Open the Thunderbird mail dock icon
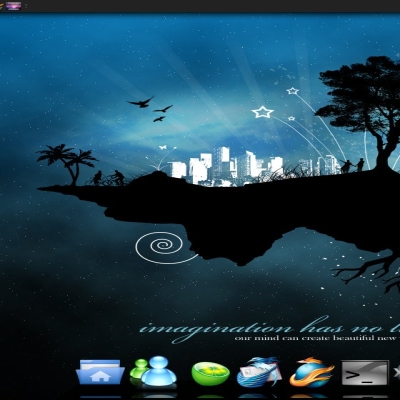The height and width of the screenshot is (400, 400). [x=259, y=371]
